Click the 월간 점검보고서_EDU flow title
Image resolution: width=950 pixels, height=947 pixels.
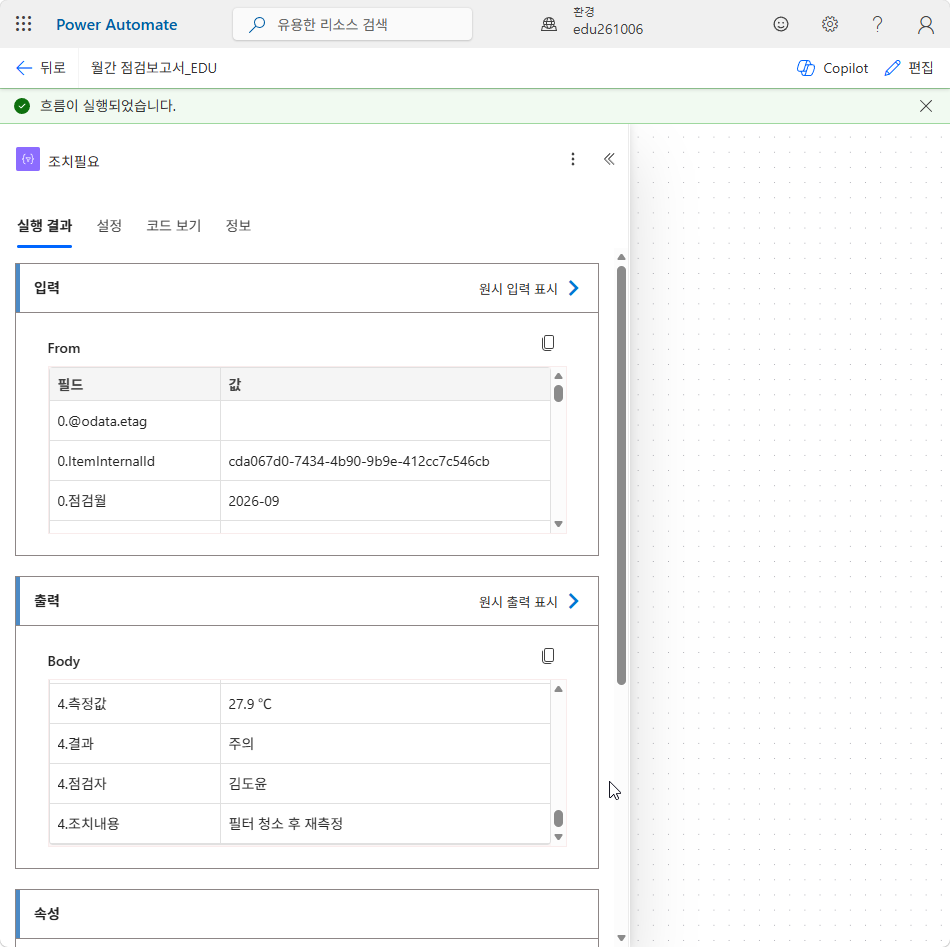154,68
